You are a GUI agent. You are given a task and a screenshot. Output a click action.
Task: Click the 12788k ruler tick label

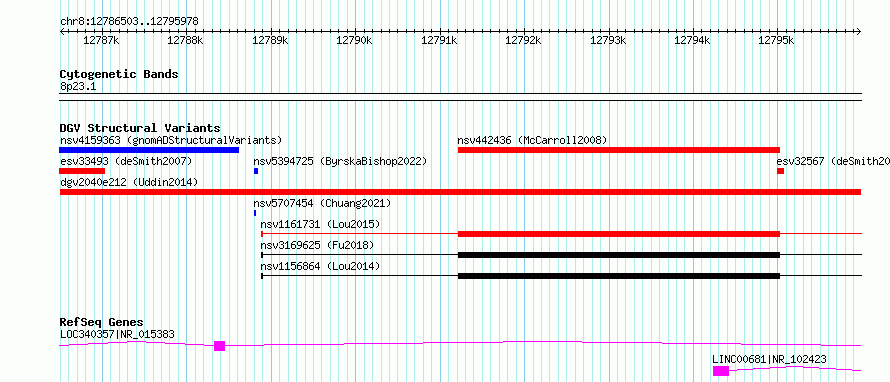click(186, 41)
